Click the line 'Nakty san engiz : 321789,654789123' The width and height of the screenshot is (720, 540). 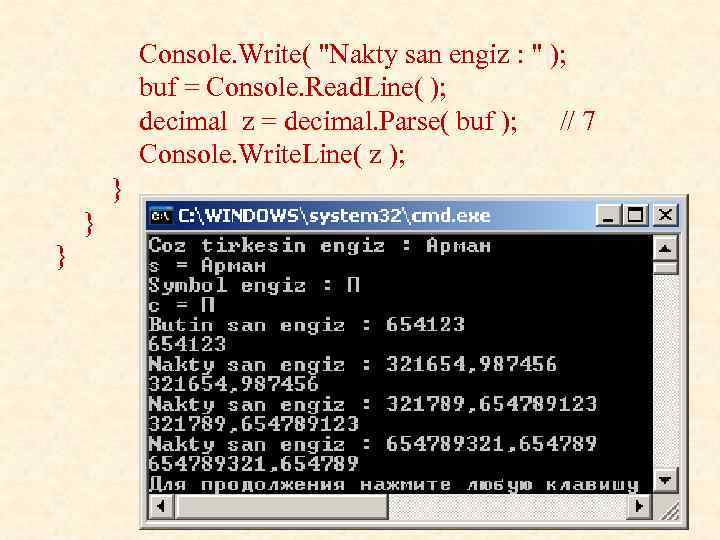[x=372, y=404]
